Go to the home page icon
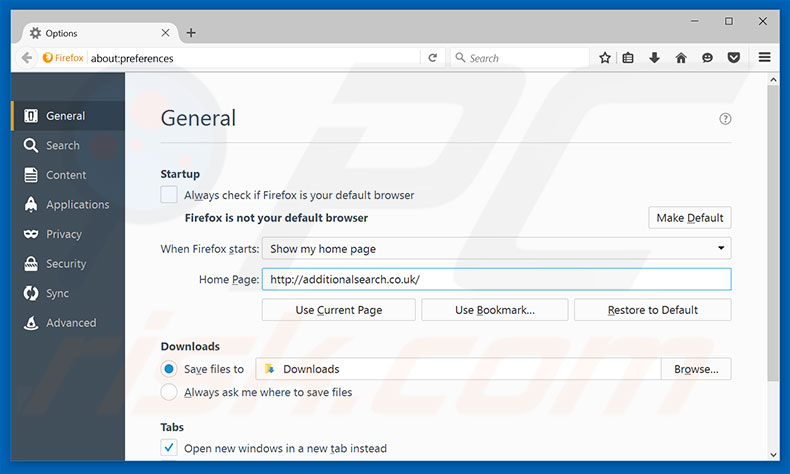The width and height of the screenshot is (790, 474). click(x=681, y=58)
